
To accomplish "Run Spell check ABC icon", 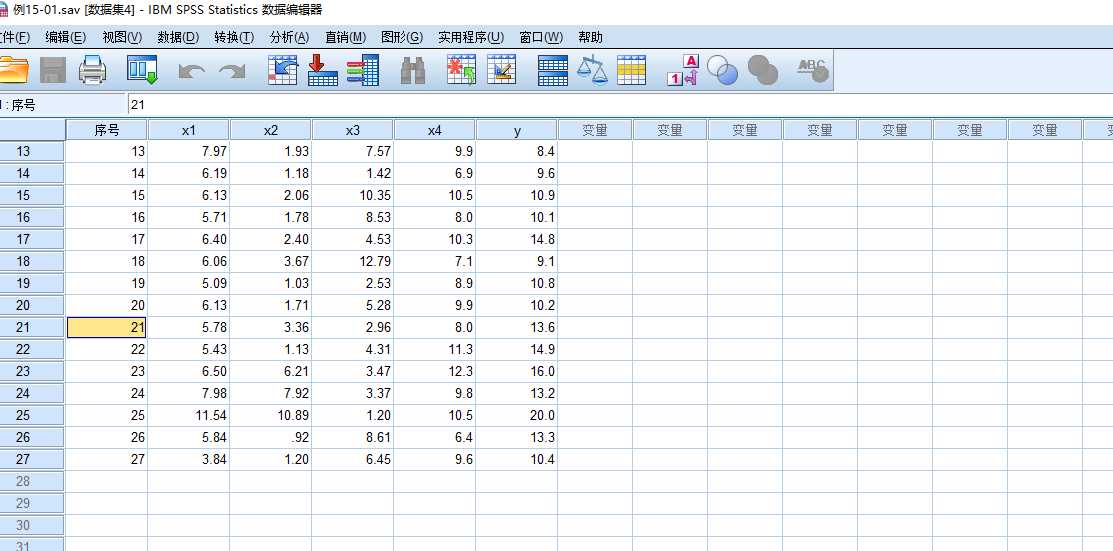I will (x=813, y=70).
